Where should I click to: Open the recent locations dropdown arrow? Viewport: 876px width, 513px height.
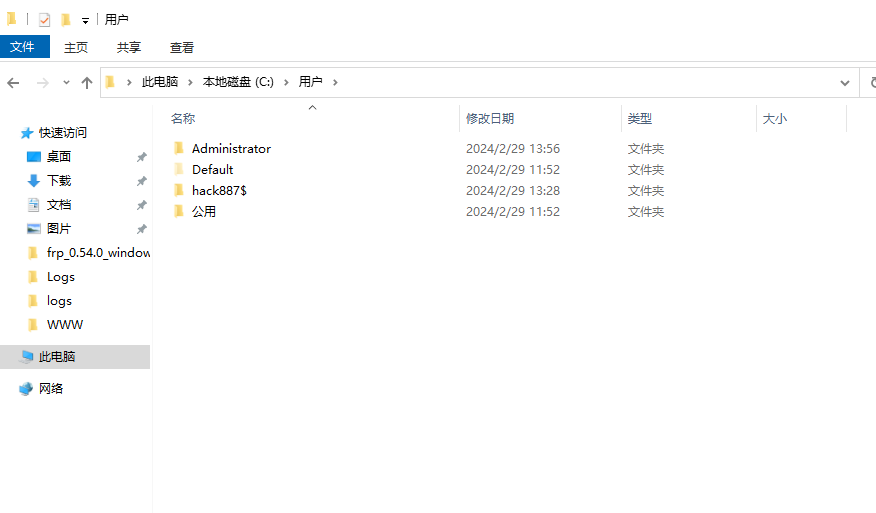click(66, 83)
